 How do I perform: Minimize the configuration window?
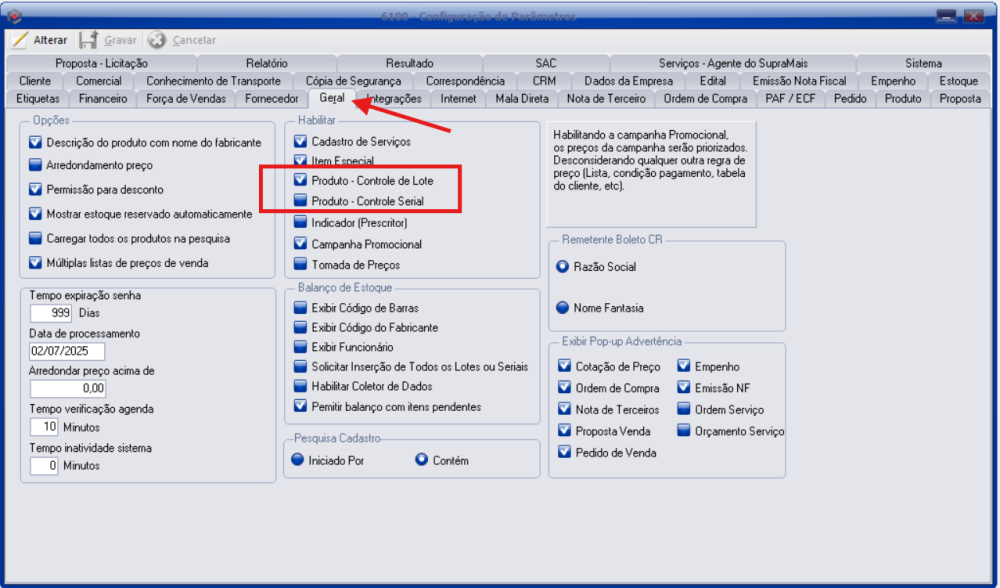946,15
